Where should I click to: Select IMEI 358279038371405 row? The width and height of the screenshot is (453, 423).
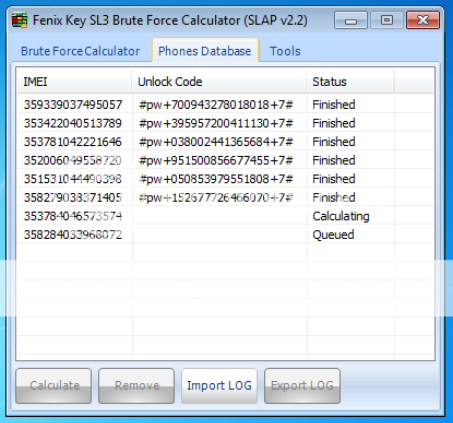tap(225, 198)
